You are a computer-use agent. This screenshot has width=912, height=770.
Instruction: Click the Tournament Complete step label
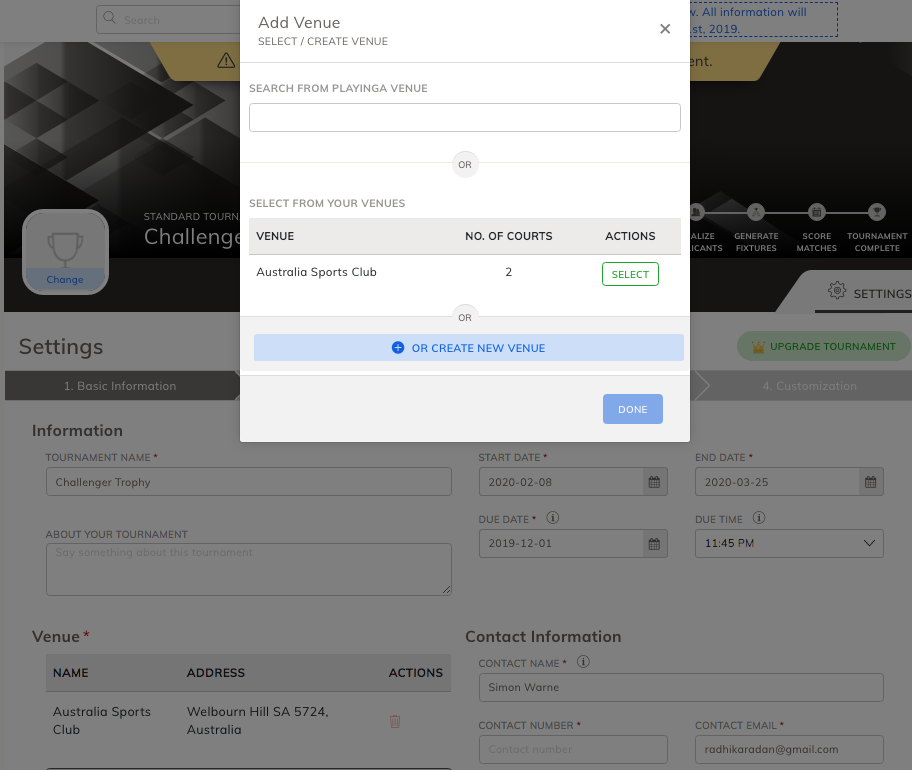click(x=877, y=242)
